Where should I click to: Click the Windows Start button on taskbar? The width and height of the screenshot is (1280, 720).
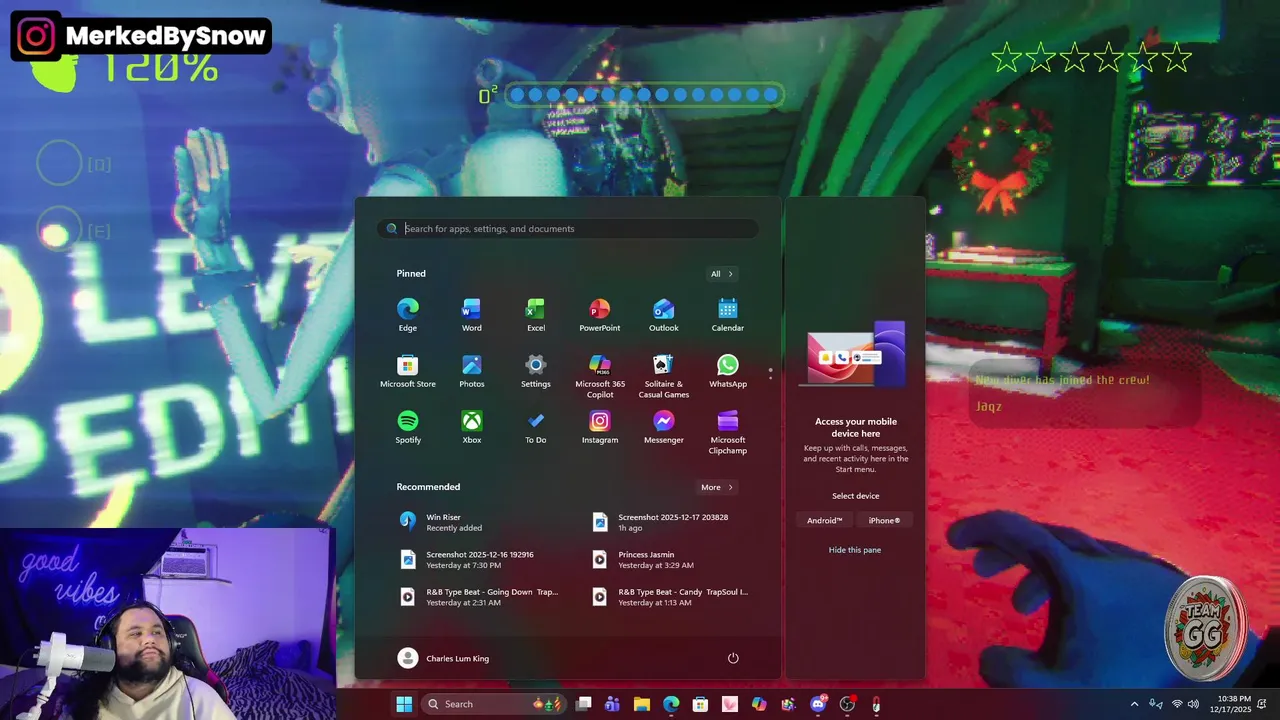404,704
